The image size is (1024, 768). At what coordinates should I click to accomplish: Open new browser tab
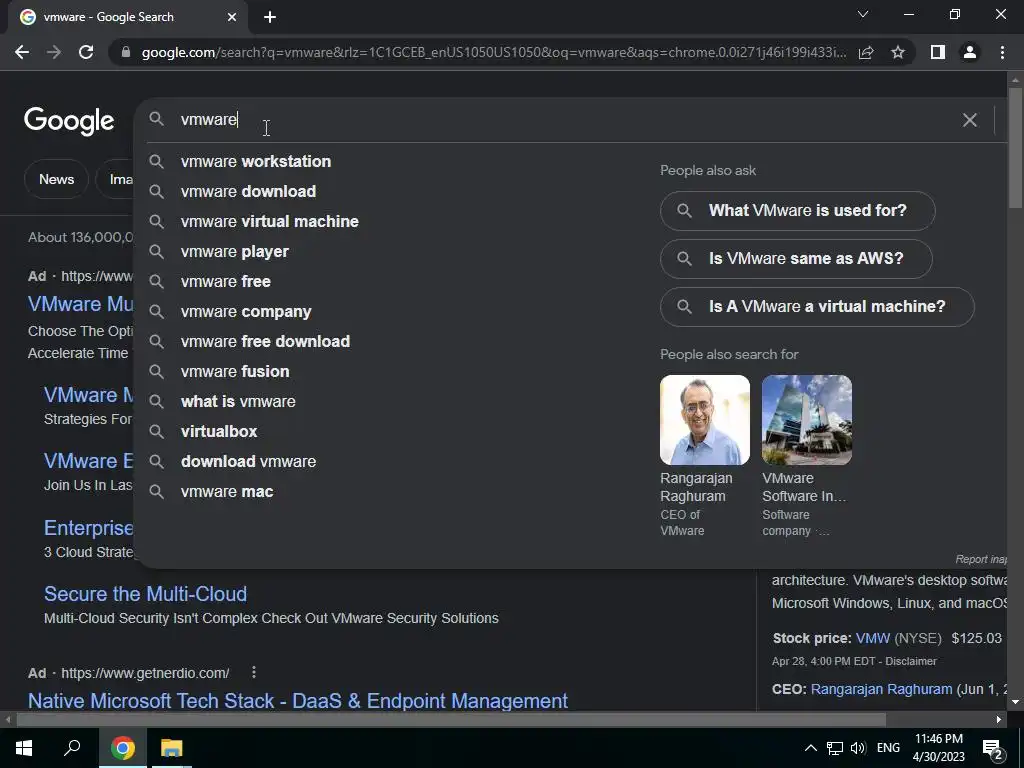(x=270, y=18)
